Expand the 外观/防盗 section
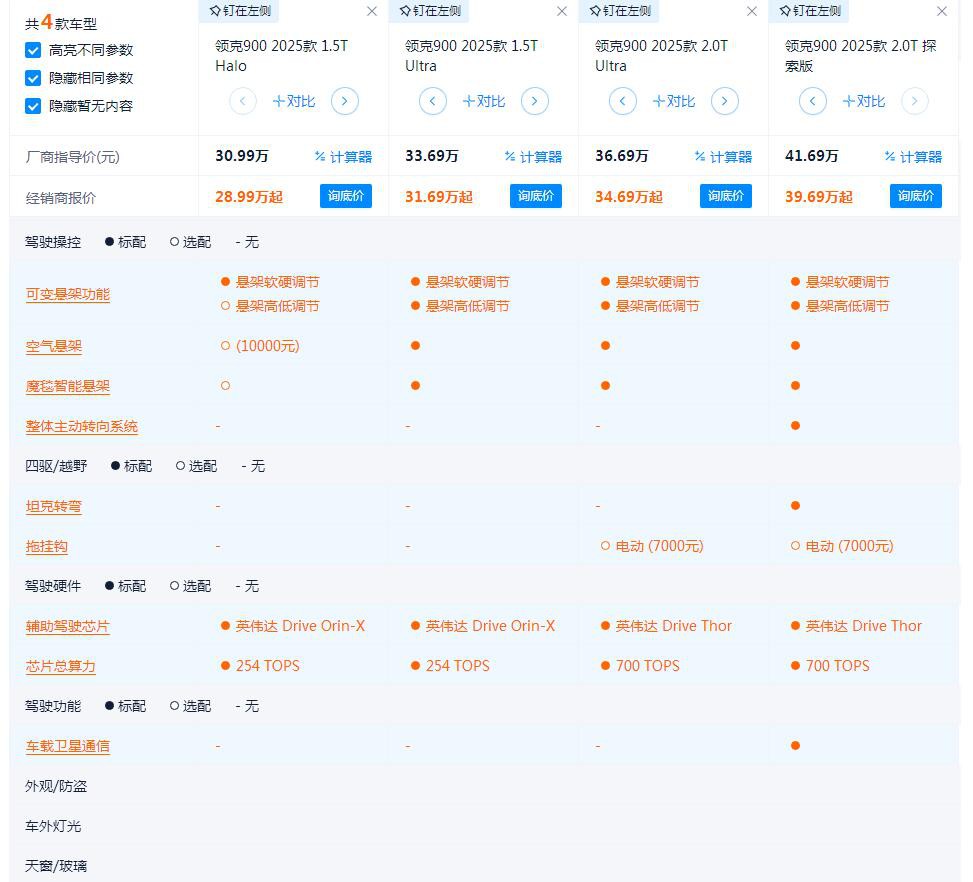This screenshot has height=882, width=973. pyautogui.click(x=56, y=786)
